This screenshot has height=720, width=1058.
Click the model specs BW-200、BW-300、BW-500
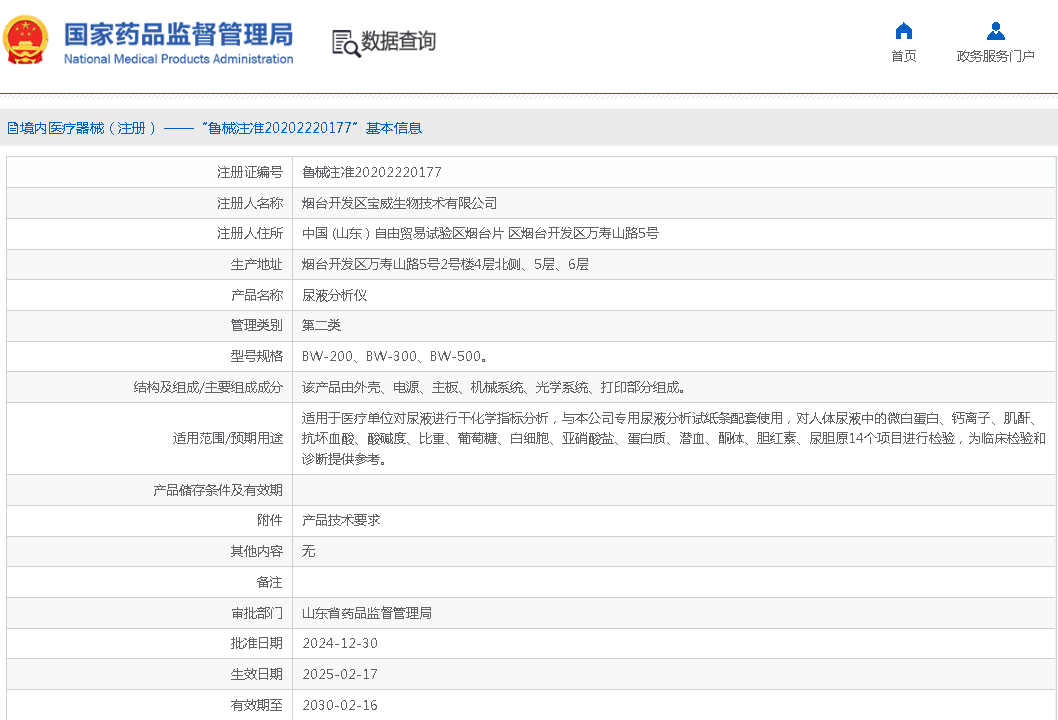394,356
